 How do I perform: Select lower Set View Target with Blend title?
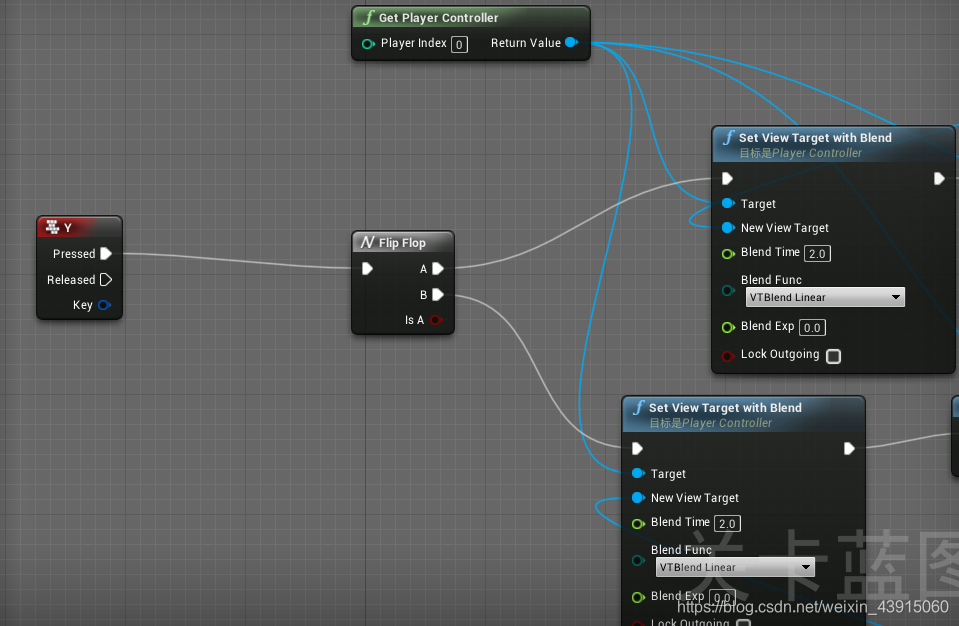[x=725, y=408]
